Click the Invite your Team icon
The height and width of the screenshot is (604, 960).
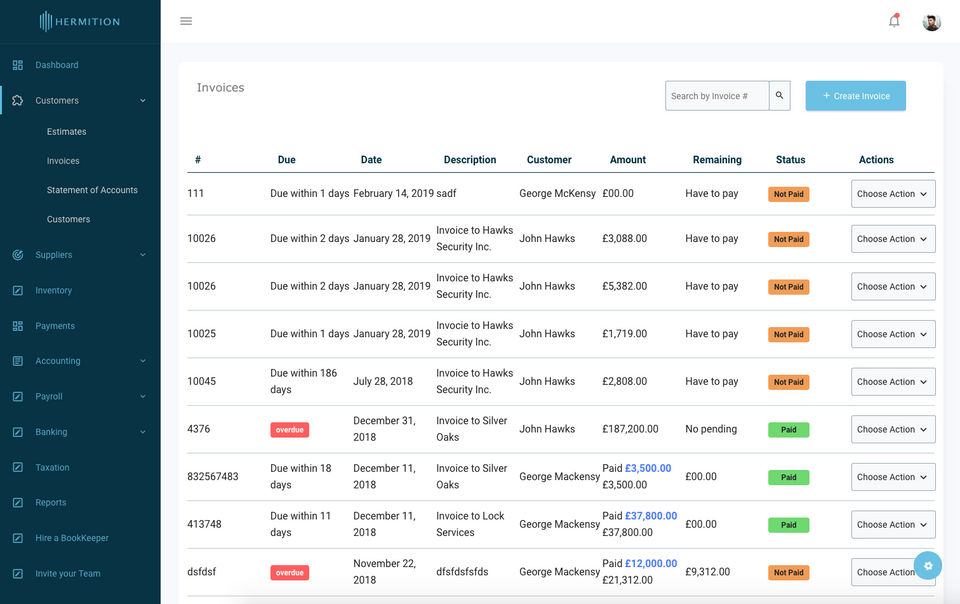click(x=18, y=573)
